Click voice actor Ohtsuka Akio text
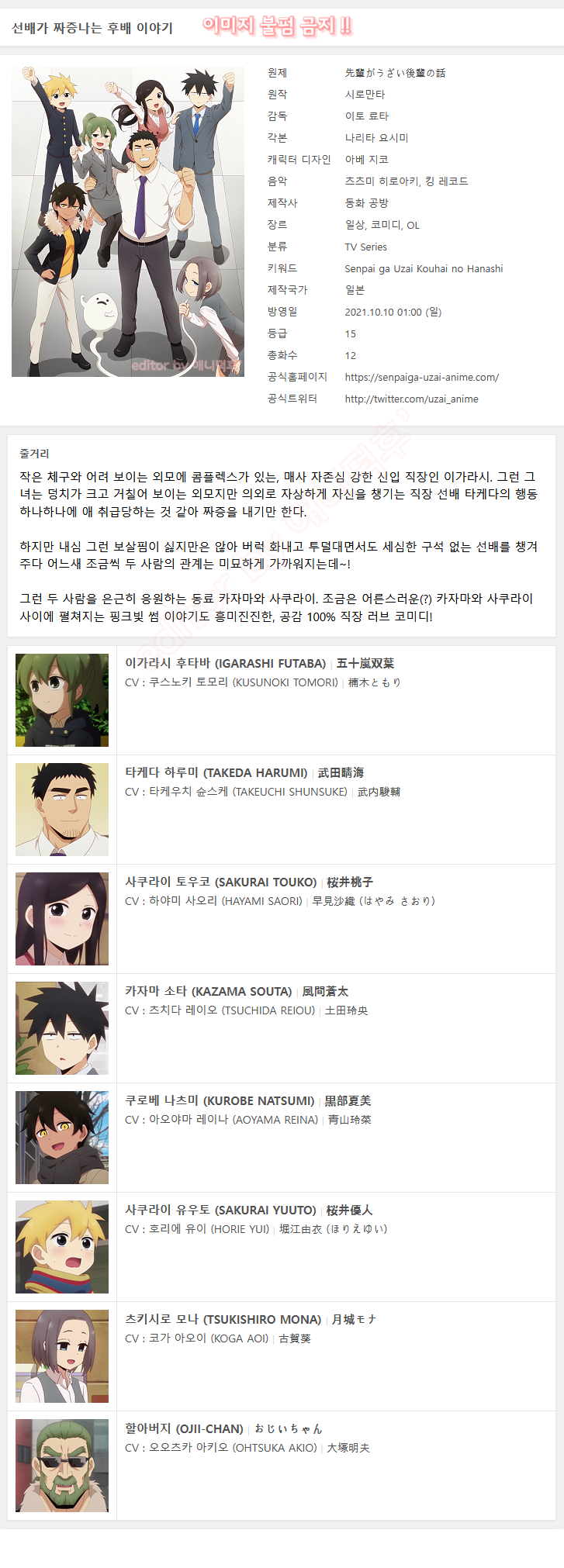The width and height of the screenshot is (564, 1568). (233, 1448)
